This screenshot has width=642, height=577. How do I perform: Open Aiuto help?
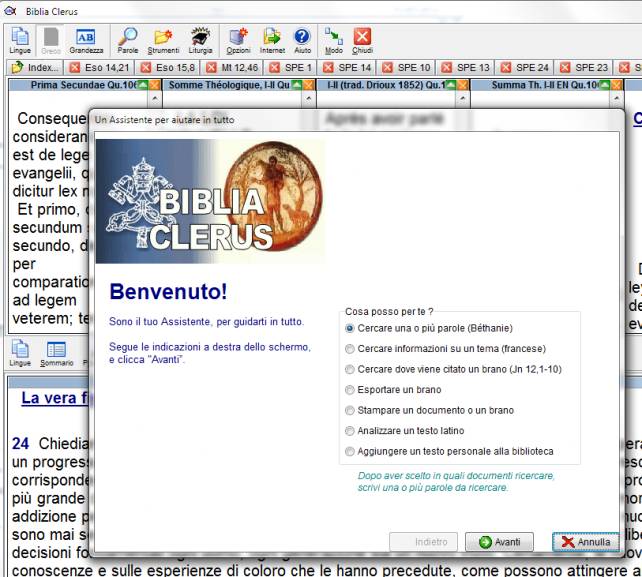coord(302,41)
